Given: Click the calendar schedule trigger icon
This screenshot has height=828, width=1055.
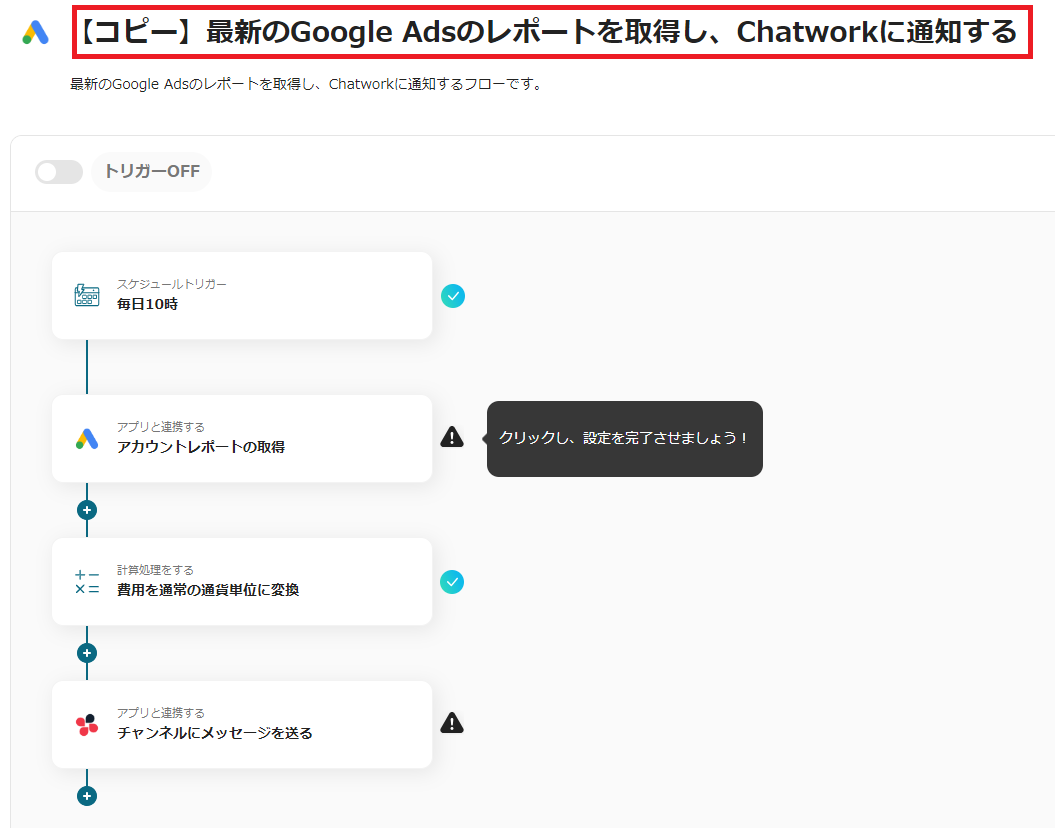Looking at the screenshot, I should click(x=87, y=295).
